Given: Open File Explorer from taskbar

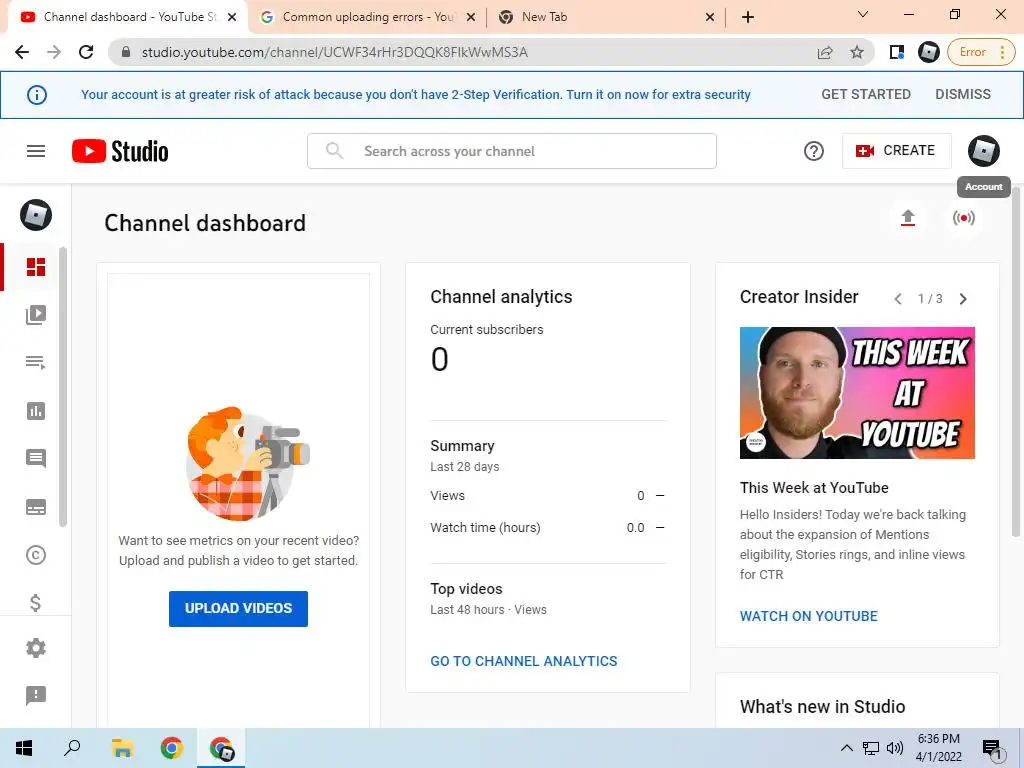Looking at the screenshot, I should point(122,748).
